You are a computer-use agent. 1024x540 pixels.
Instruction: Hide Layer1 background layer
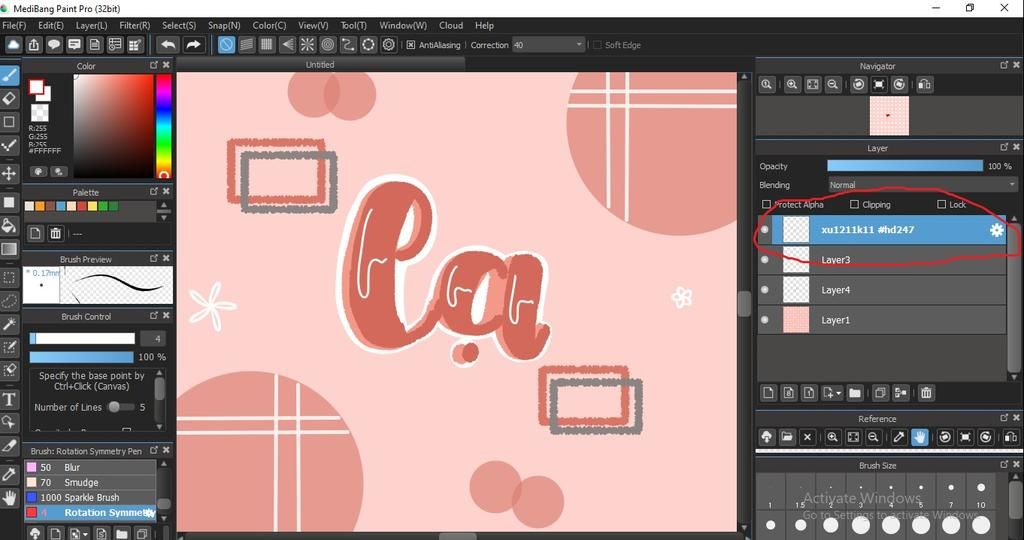pyautogui.click(x=765, y=320)
